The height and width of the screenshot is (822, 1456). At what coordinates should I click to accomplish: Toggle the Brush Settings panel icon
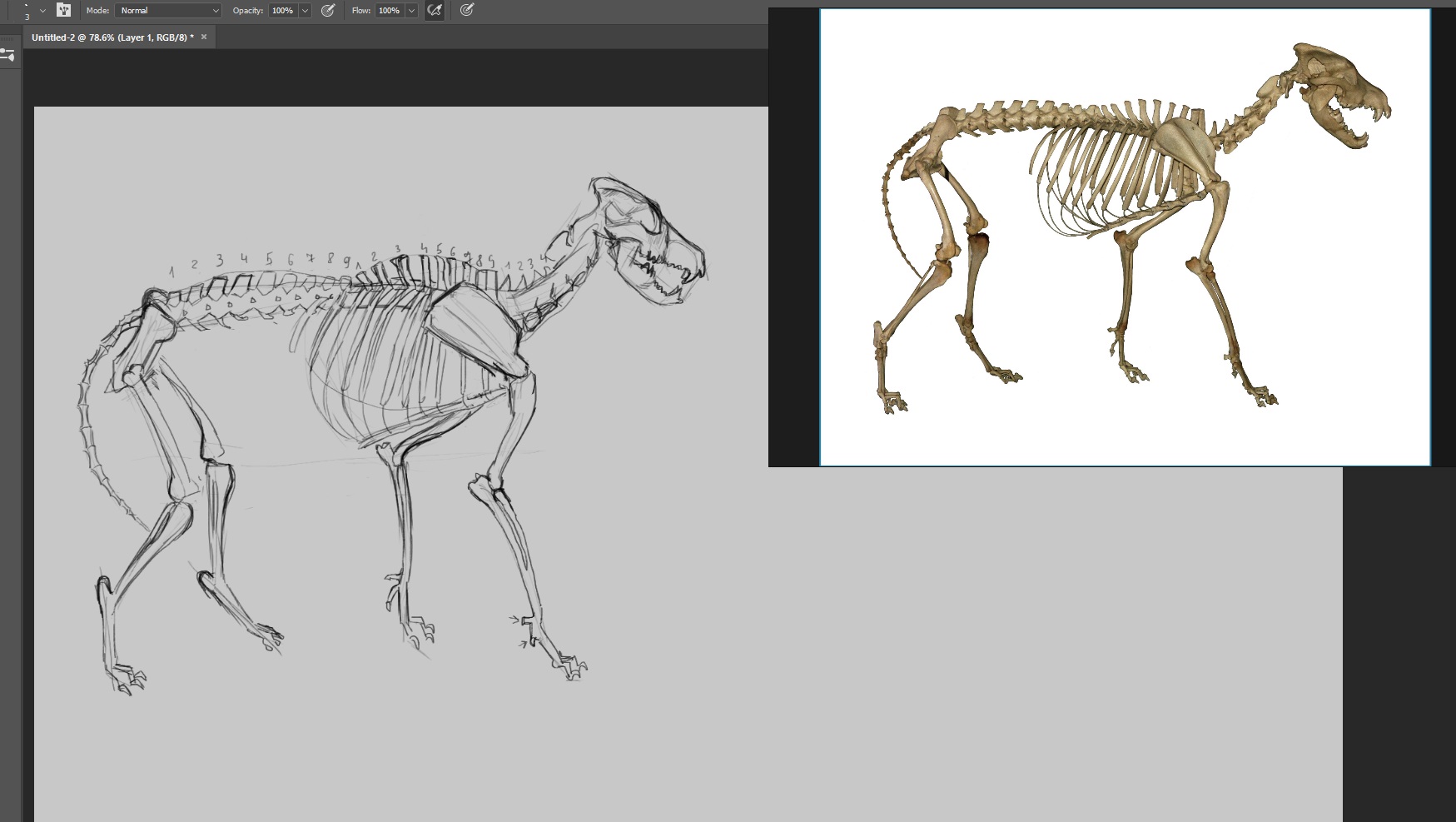click(64, 11)
